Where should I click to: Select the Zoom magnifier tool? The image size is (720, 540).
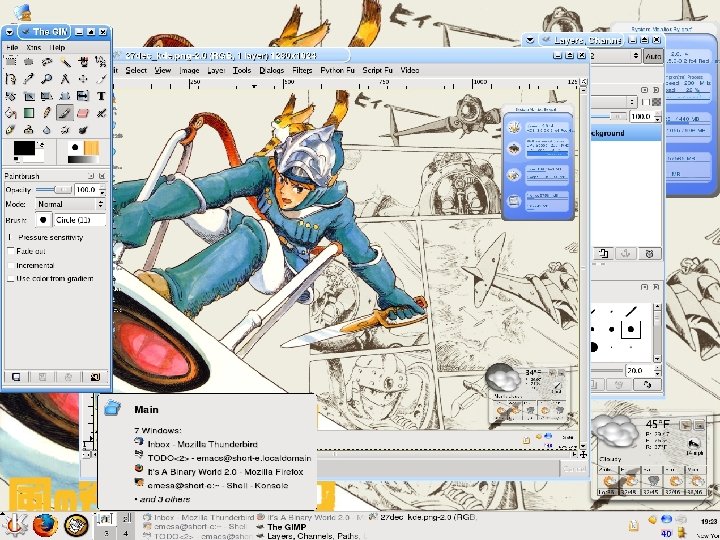click(46, 79)
